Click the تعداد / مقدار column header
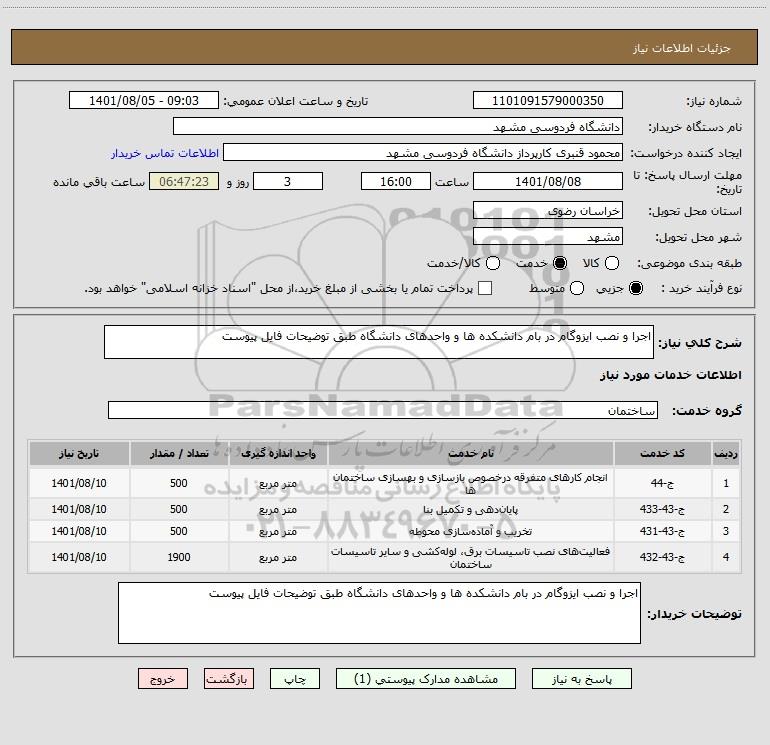 179,453
